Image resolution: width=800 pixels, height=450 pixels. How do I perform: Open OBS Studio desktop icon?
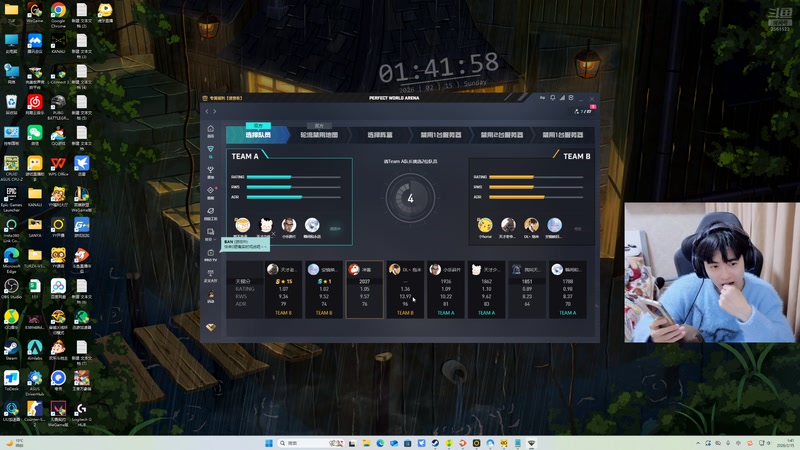click(x=11, y=289)
